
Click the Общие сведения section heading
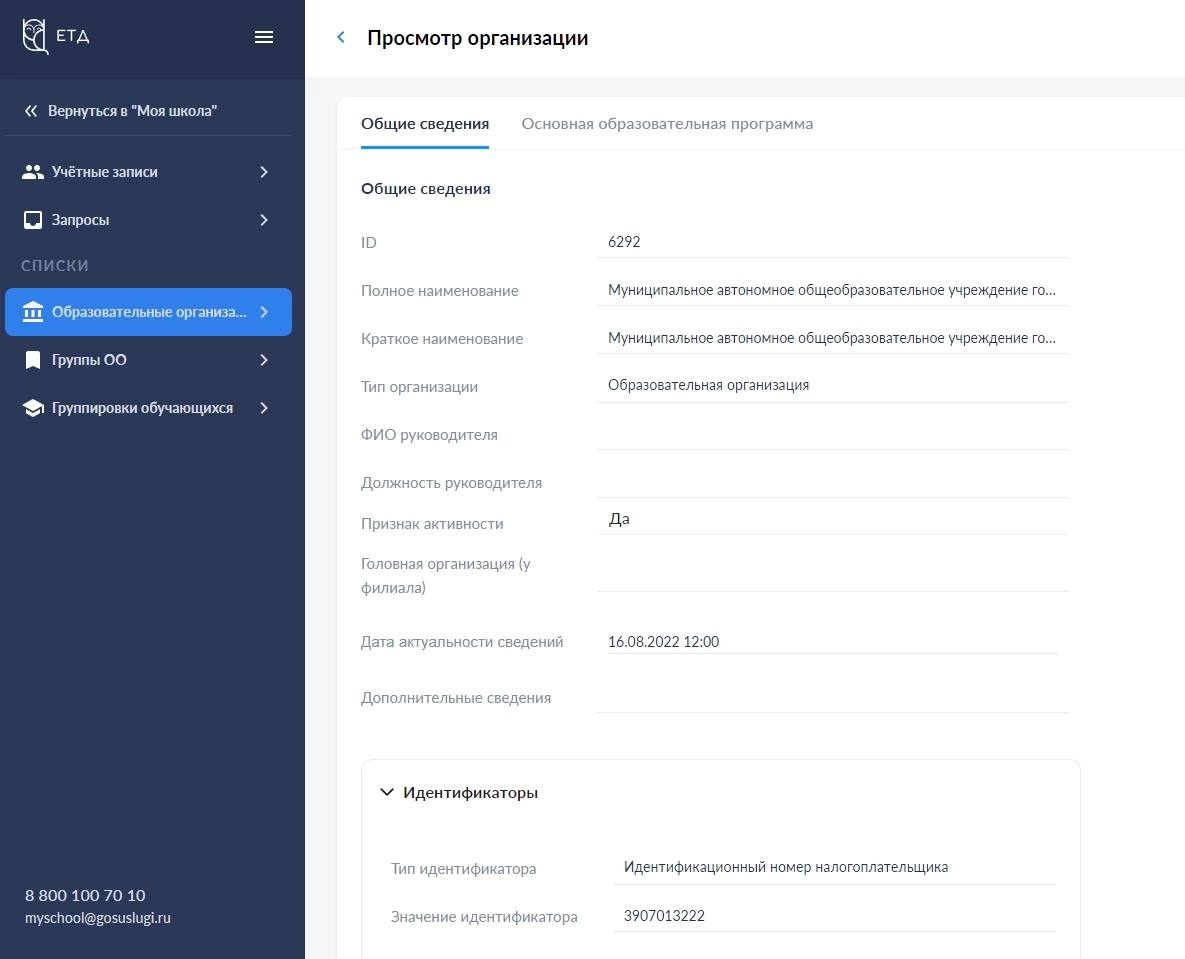click(x=425, y=189)
